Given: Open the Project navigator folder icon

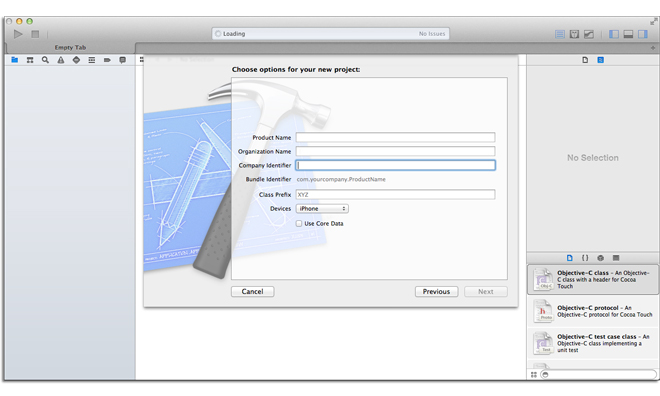Looking at the screenshot, I should point(15,60).
